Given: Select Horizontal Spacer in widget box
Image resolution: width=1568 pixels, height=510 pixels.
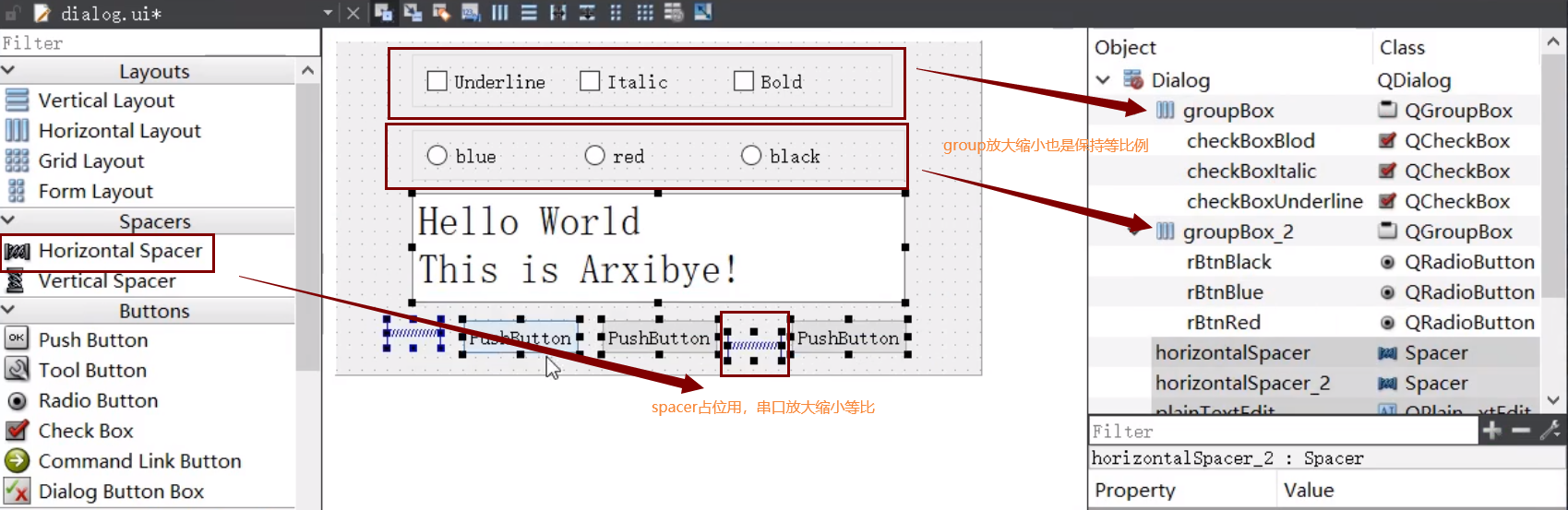Looking at the screenshot, I should (119, 251).
